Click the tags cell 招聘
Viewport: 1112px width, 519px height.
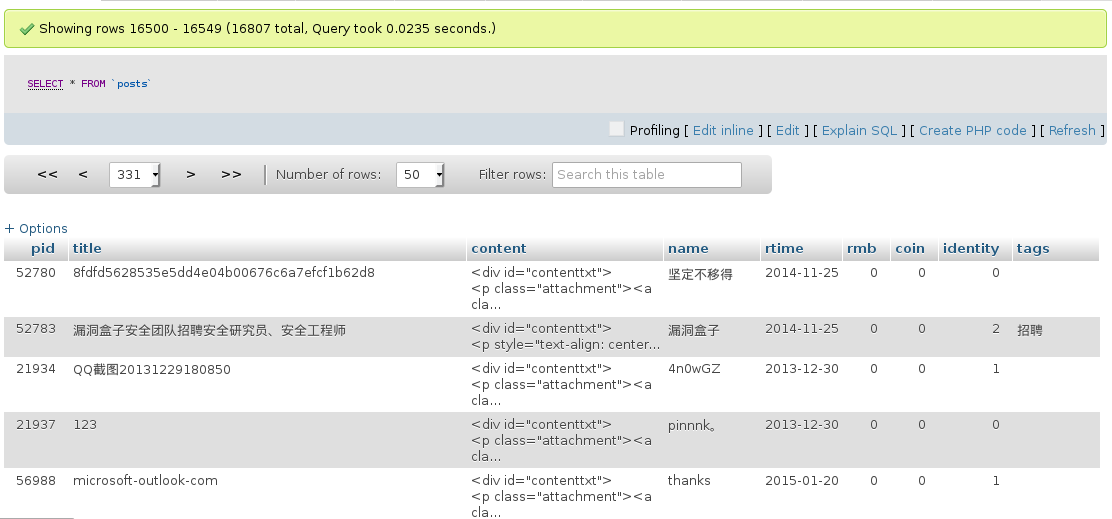pyautogui.click(x=1030, y=330)
